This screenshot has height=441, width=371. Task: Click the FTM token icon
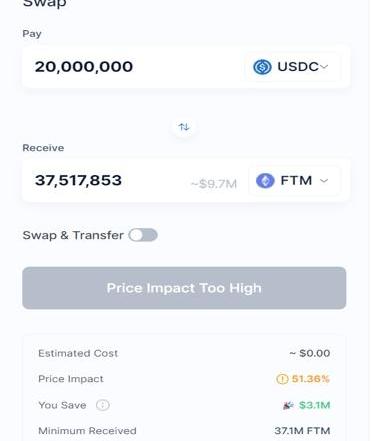pyautogui.click(x=265, y=181)
